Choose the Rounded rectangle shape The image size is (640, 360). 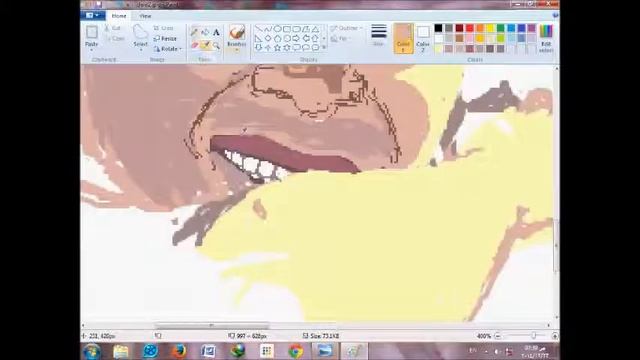[x=296, y=29]
